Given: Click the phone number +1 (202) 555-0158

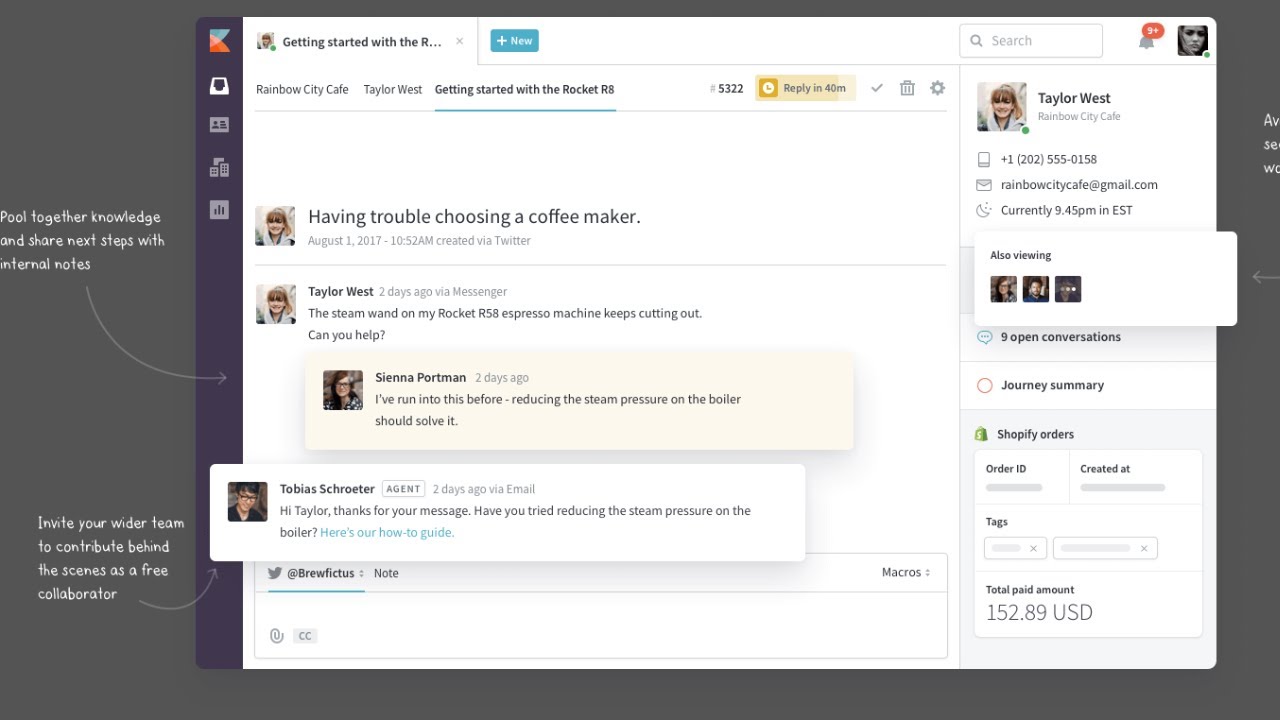Looking at the screenshot, I should (x=1049, y=159).
